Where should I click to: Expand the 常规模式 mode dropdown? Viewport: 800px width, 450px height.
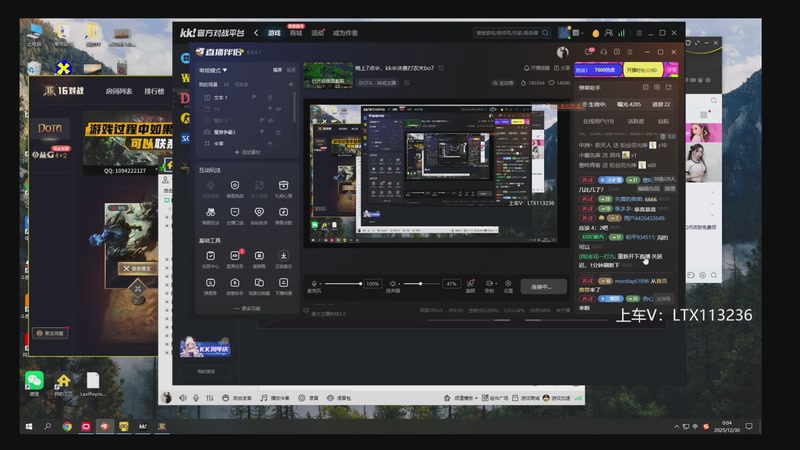pyautogui.click(x=213, y=70)
